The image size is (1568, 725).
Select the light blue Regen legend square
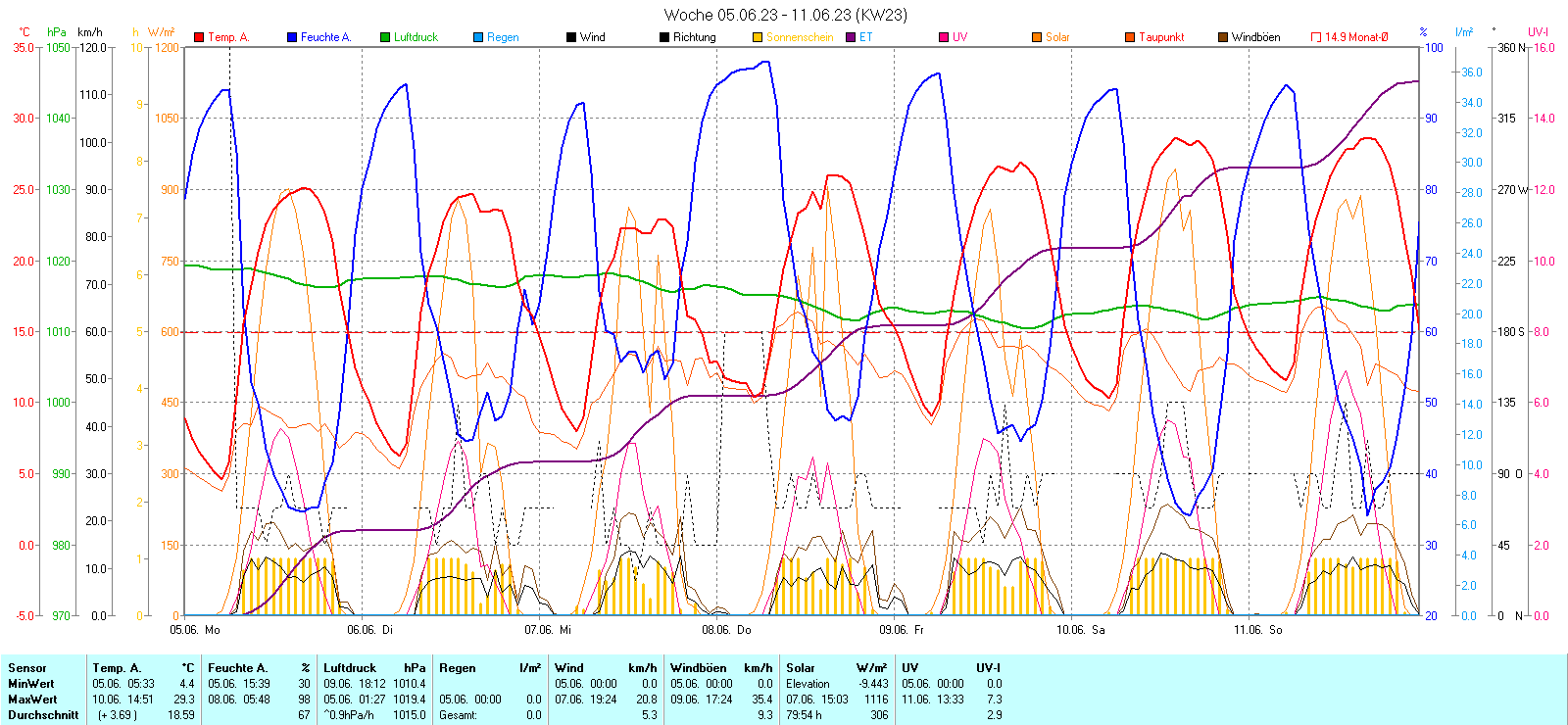[478, 37]
